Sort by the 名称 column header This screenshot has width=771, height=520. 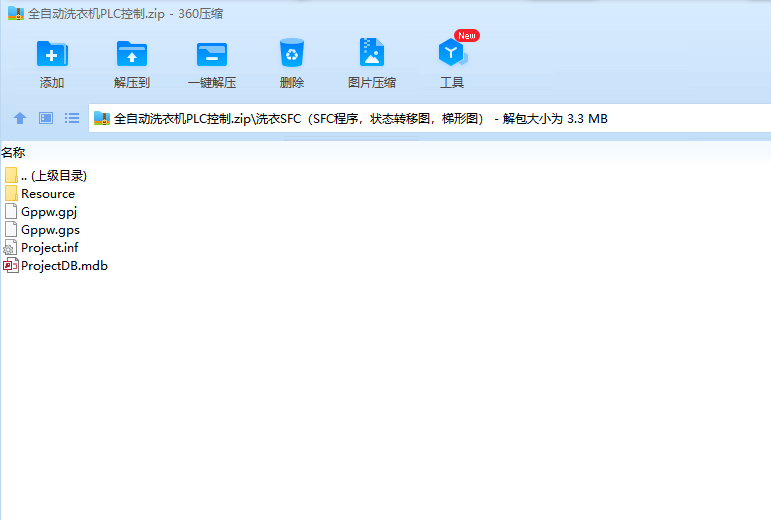click(x=13, y=153)
